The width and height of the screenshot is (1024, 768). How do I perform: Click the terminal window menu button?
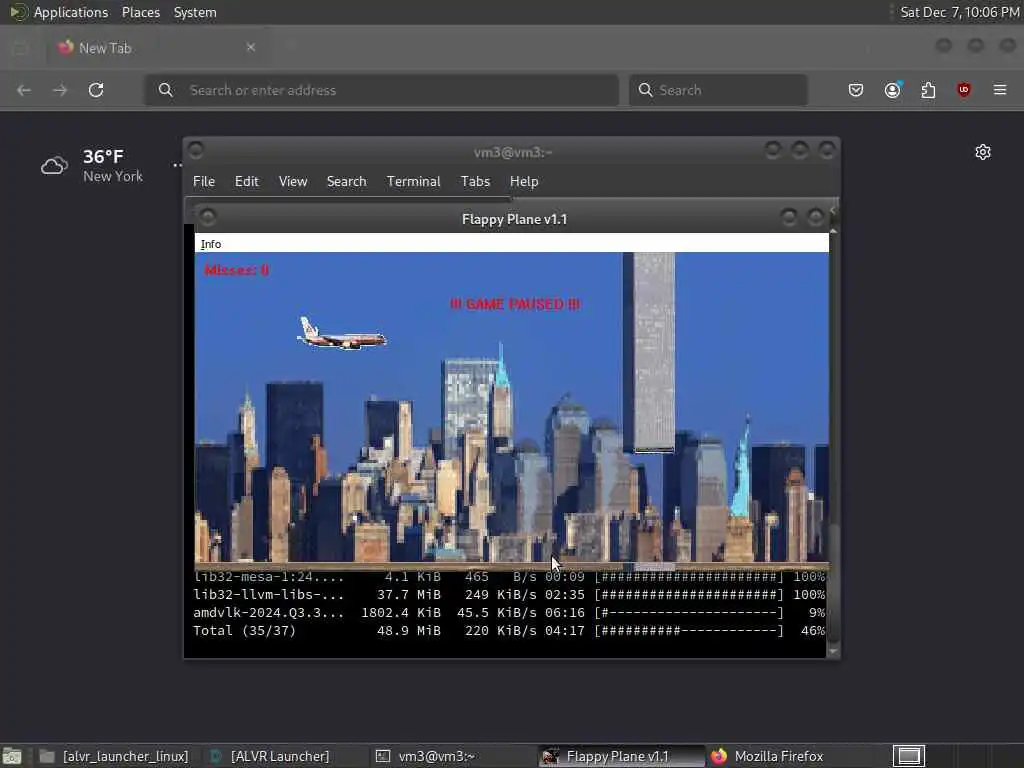(196, 150)
